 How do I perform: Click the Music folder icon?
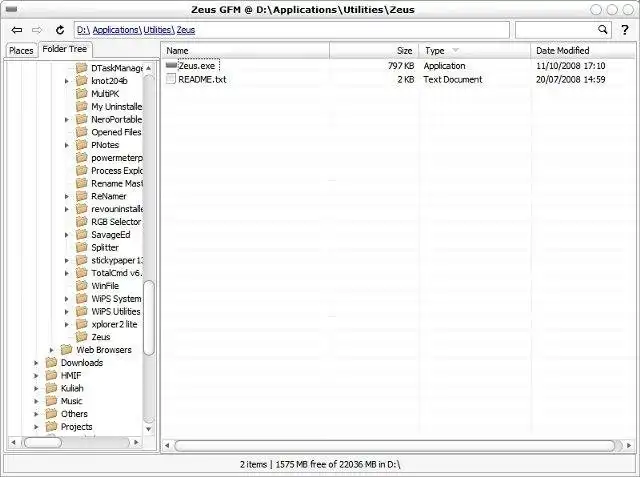point(51,401)
